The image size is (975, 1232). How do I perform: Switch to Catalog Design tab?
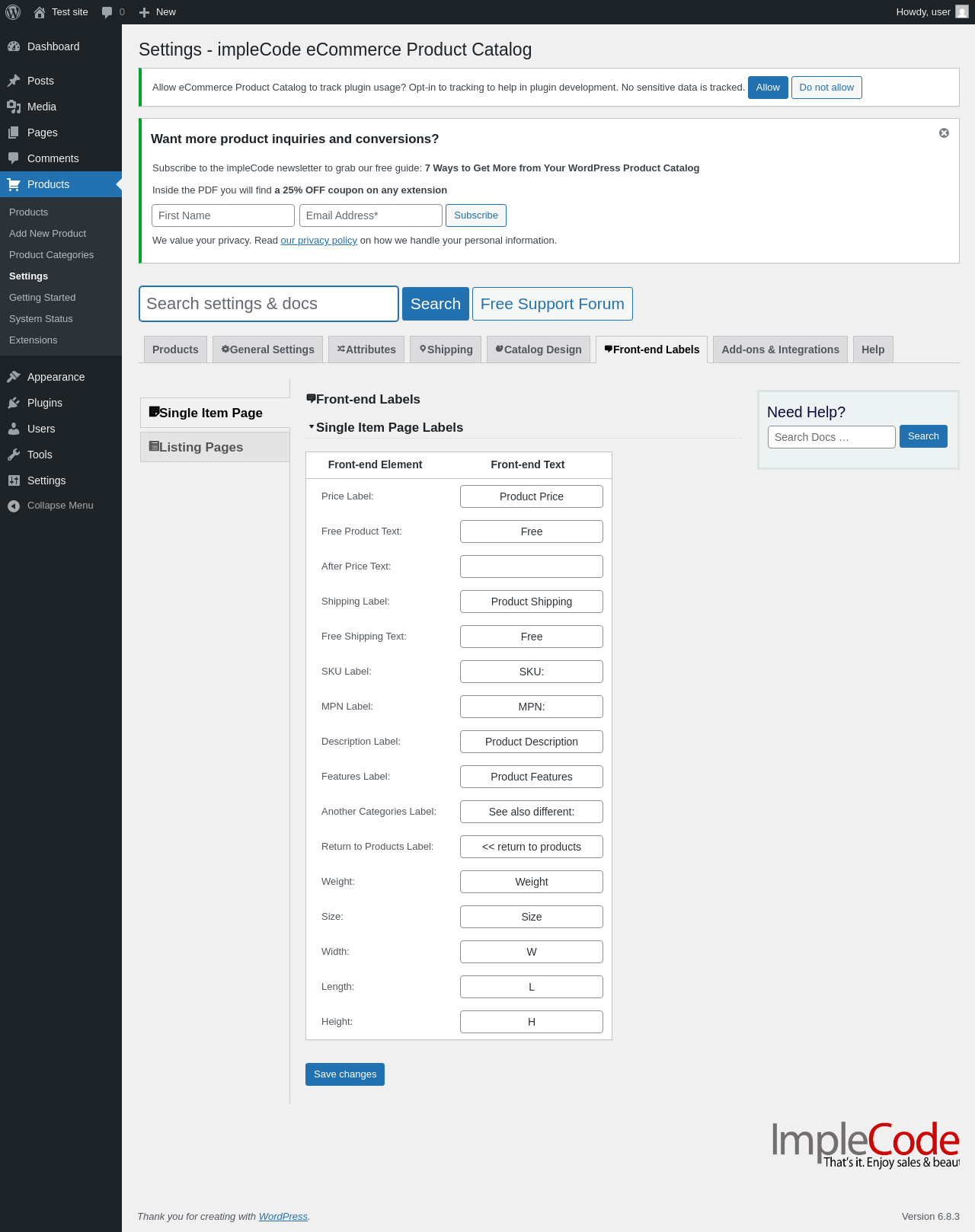(539, 349)
